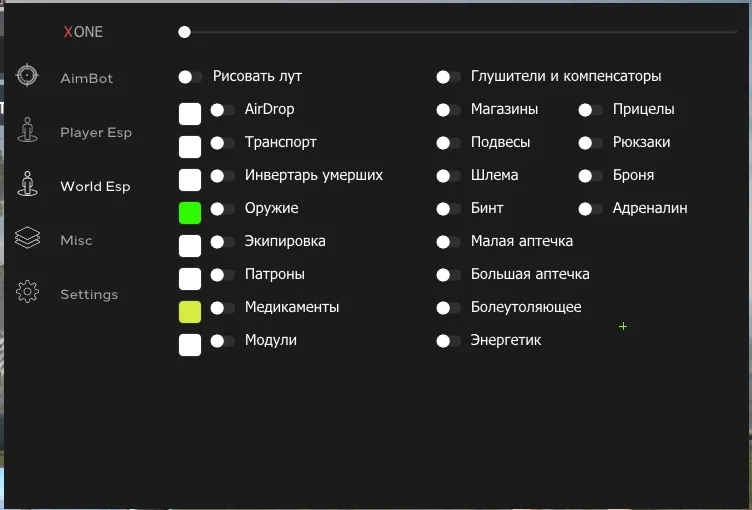Click the XONE logo text
This screenshot has height=510, width=752.
click(x=83, y=32)
